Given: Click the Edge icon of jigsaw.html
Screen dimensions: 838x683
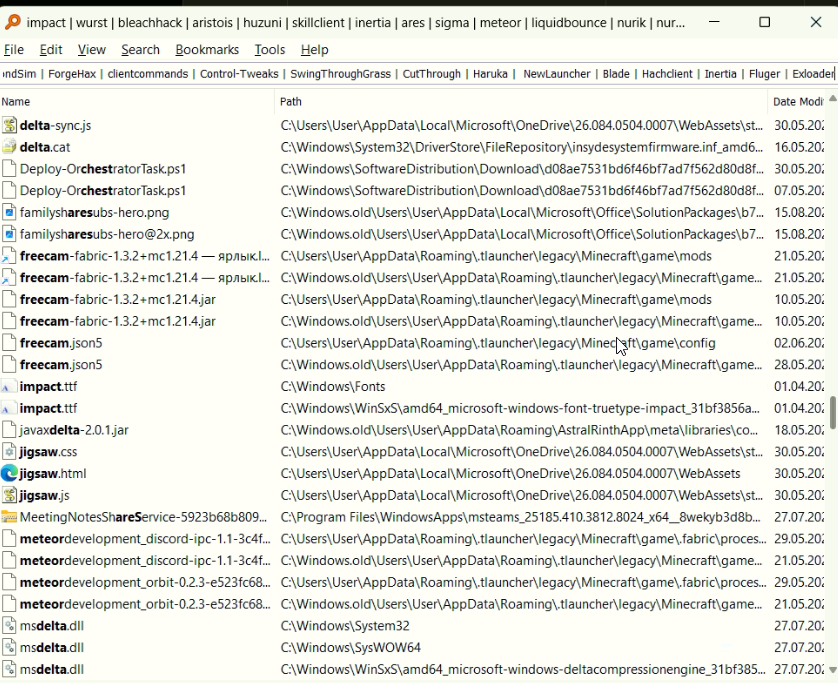Looking at the screenshot, I should coord(9,474).
